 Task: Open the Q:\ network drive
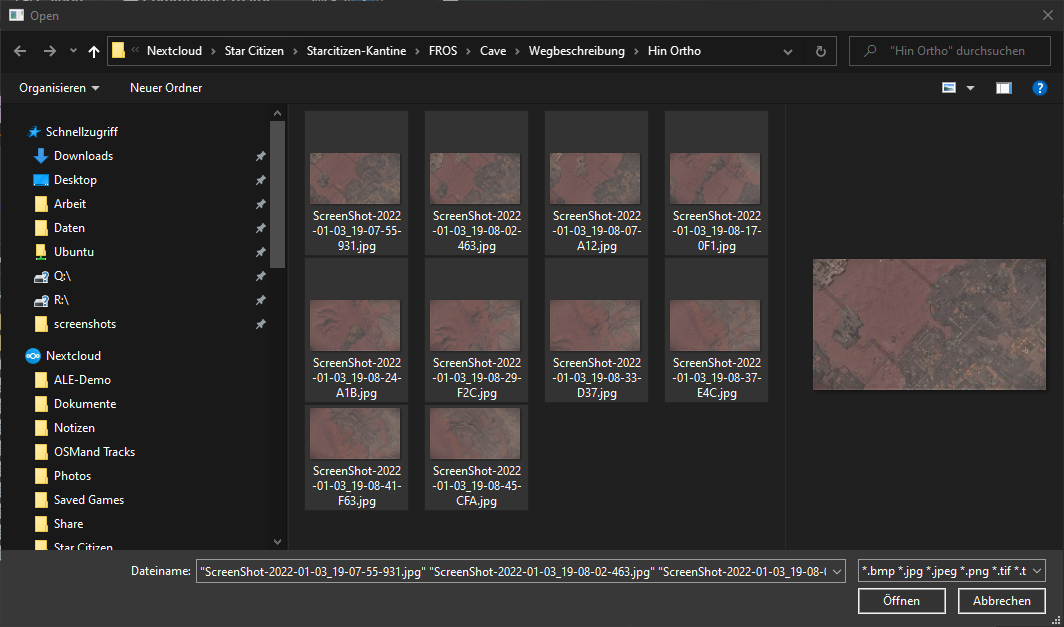tap(62, 276)
